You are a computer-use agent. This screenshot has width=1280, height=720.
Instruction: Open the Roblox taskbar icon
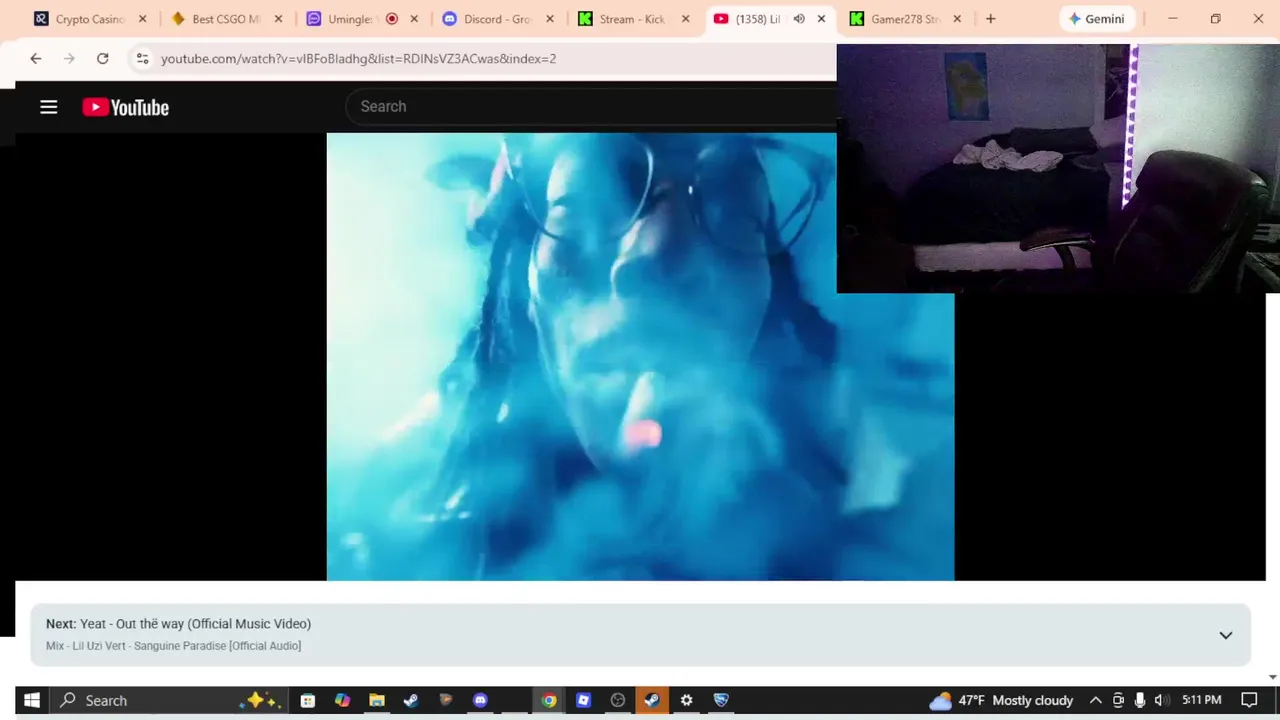pos(583,700)
